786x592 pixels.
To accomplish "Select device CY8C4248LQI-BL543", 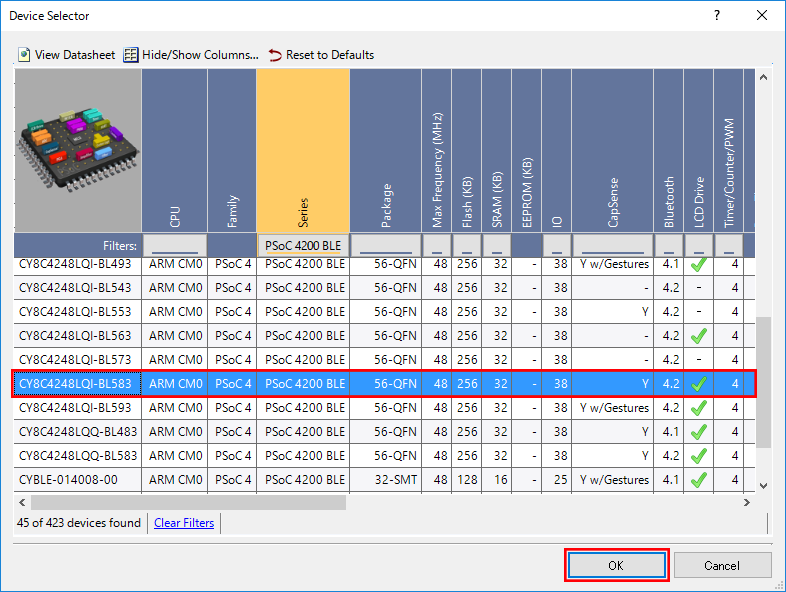I will 384,288.
